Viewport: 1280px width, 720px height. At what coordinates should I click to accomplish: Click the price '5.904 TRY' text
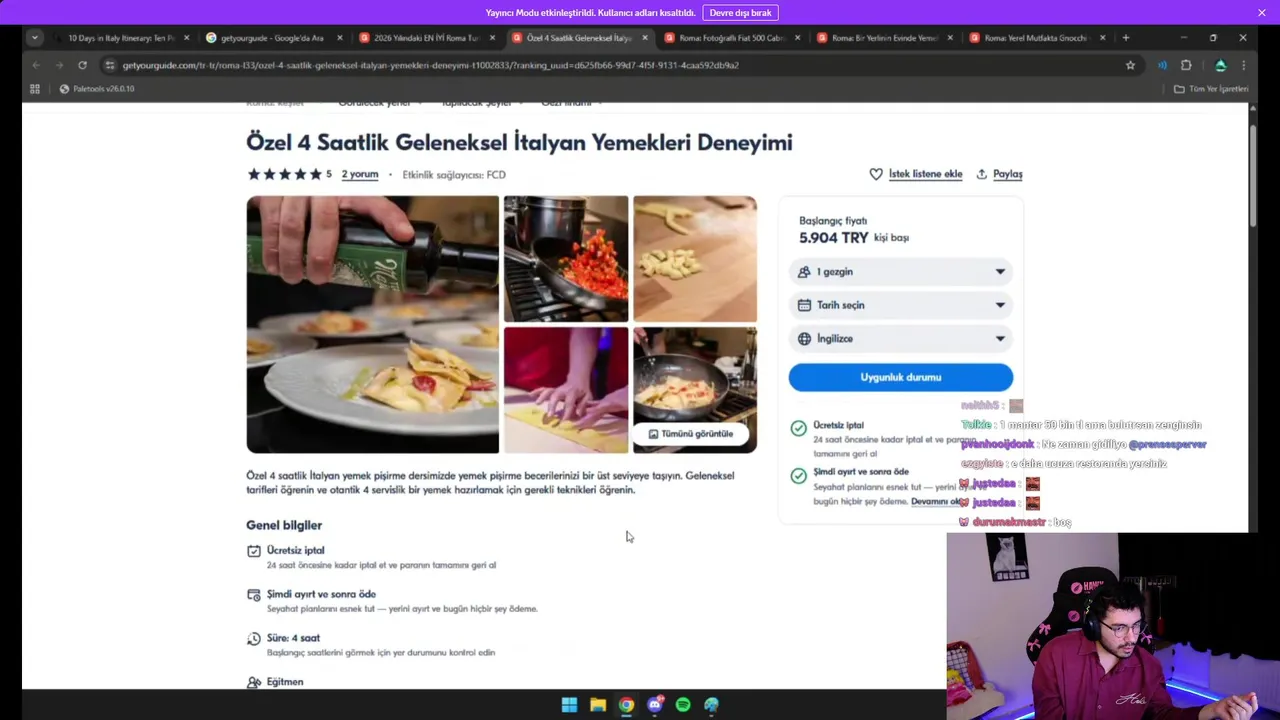tap(833, 238)
